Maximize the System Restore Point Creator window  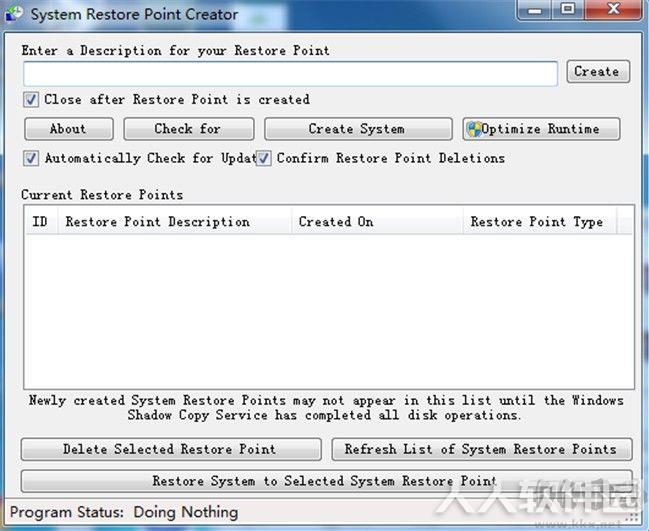(x=568, y=10)
